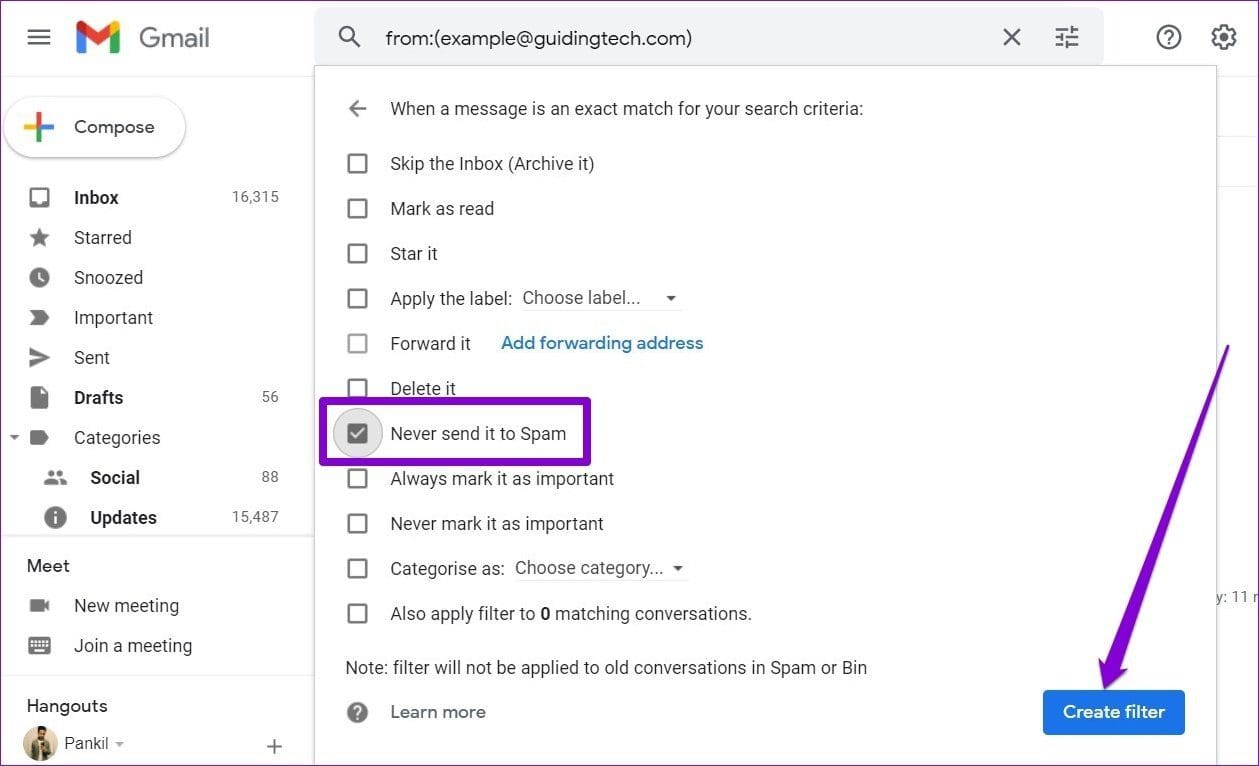Click the Social people icon
The width and height of the screenshot is (1259, 766).
click(55, 478)
